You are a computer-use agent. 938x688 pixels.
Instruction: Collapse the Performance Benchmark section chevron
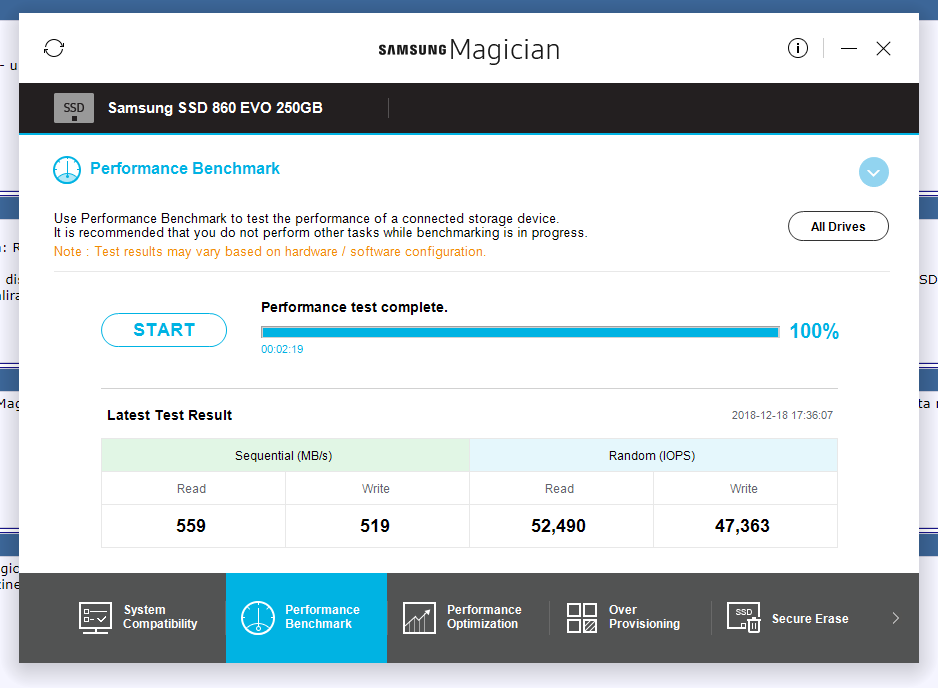(x=873, y=172)
